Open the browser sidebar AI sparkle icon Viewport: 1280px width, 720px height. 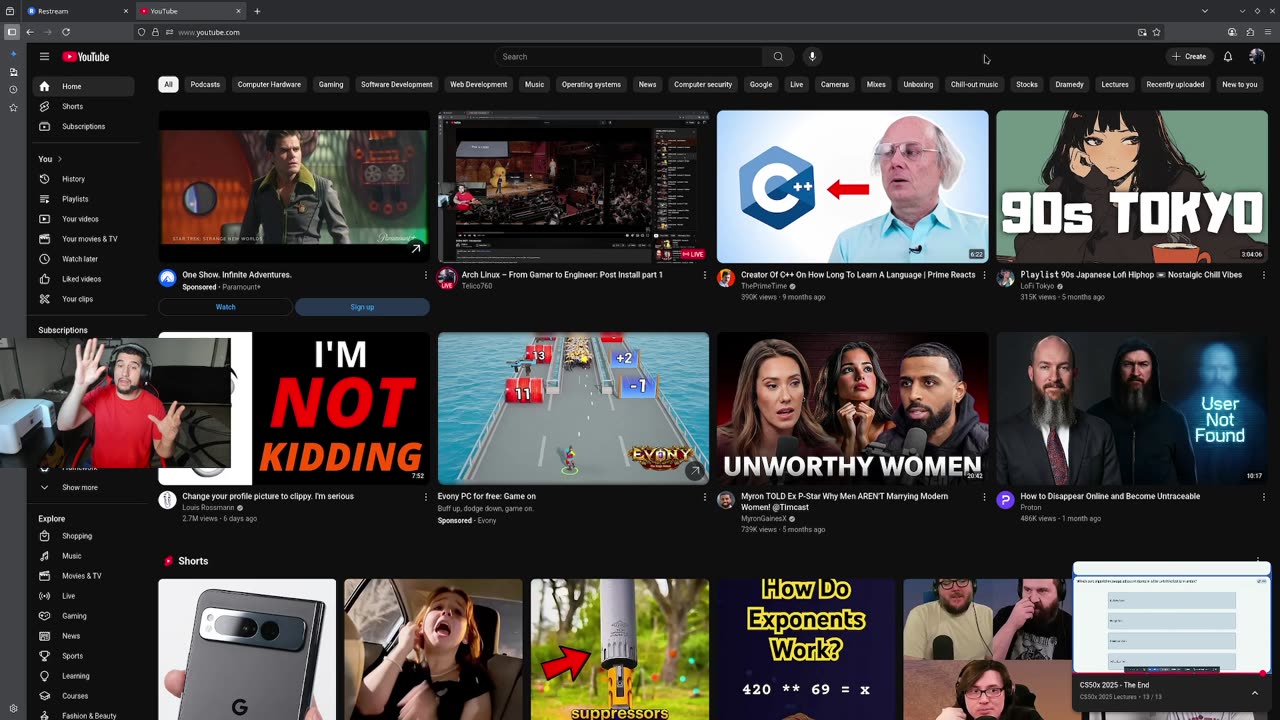[x=13, y=54]
